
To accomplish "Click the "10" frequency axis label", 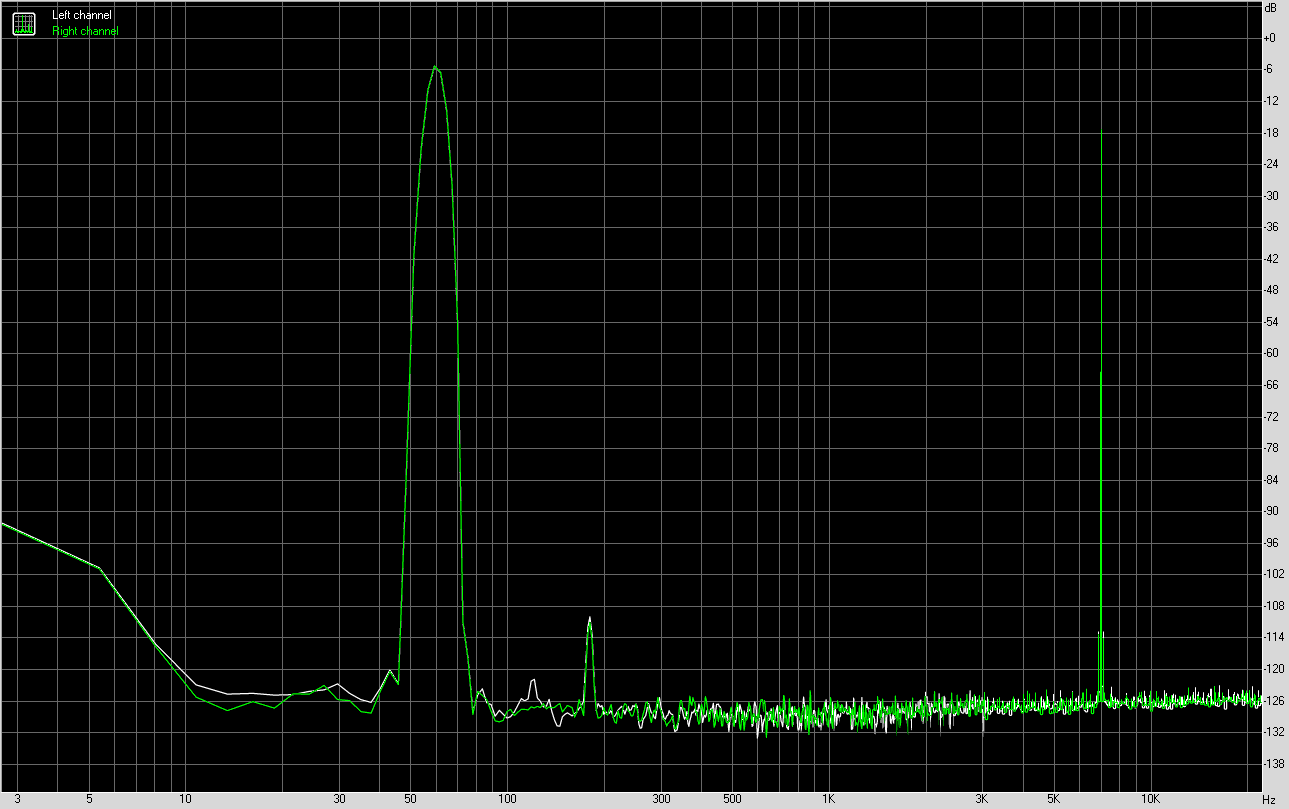I will [185, 800].
